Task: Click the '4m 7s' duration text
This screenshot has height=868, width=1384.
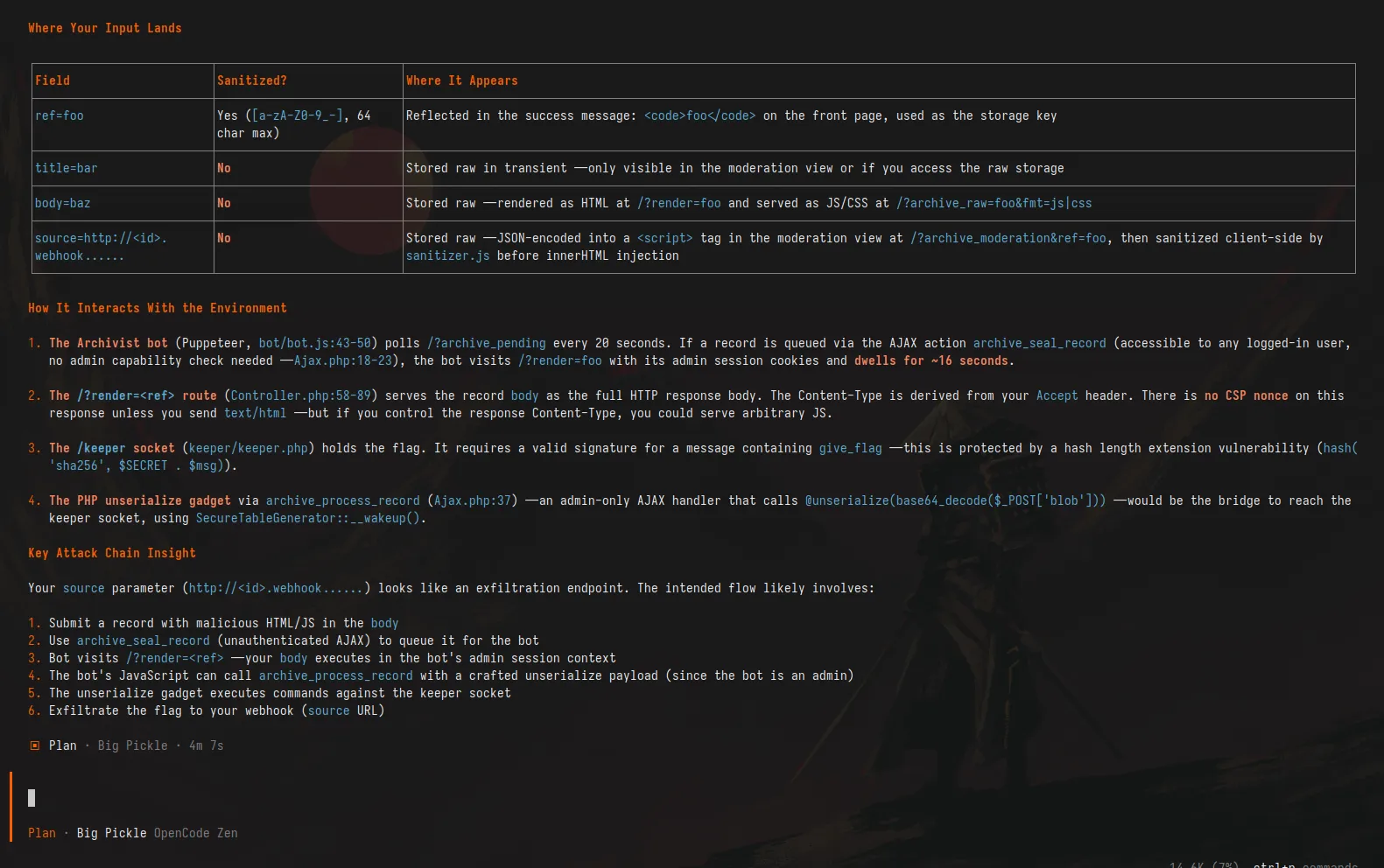Action: [x=207, y=745]
